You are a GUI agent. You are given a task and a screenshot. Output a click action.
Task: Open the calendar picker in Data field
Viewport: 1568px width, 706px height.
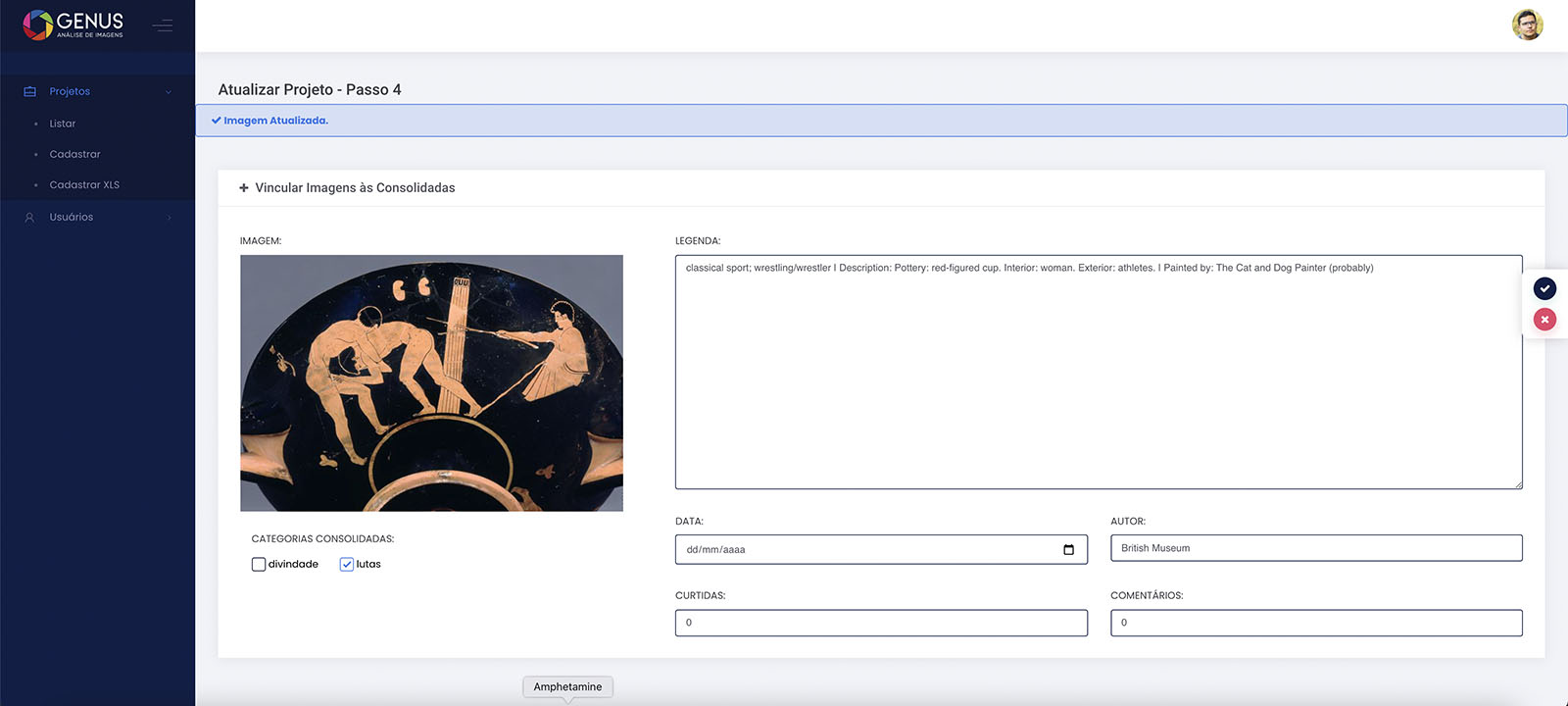(1068, 549)
